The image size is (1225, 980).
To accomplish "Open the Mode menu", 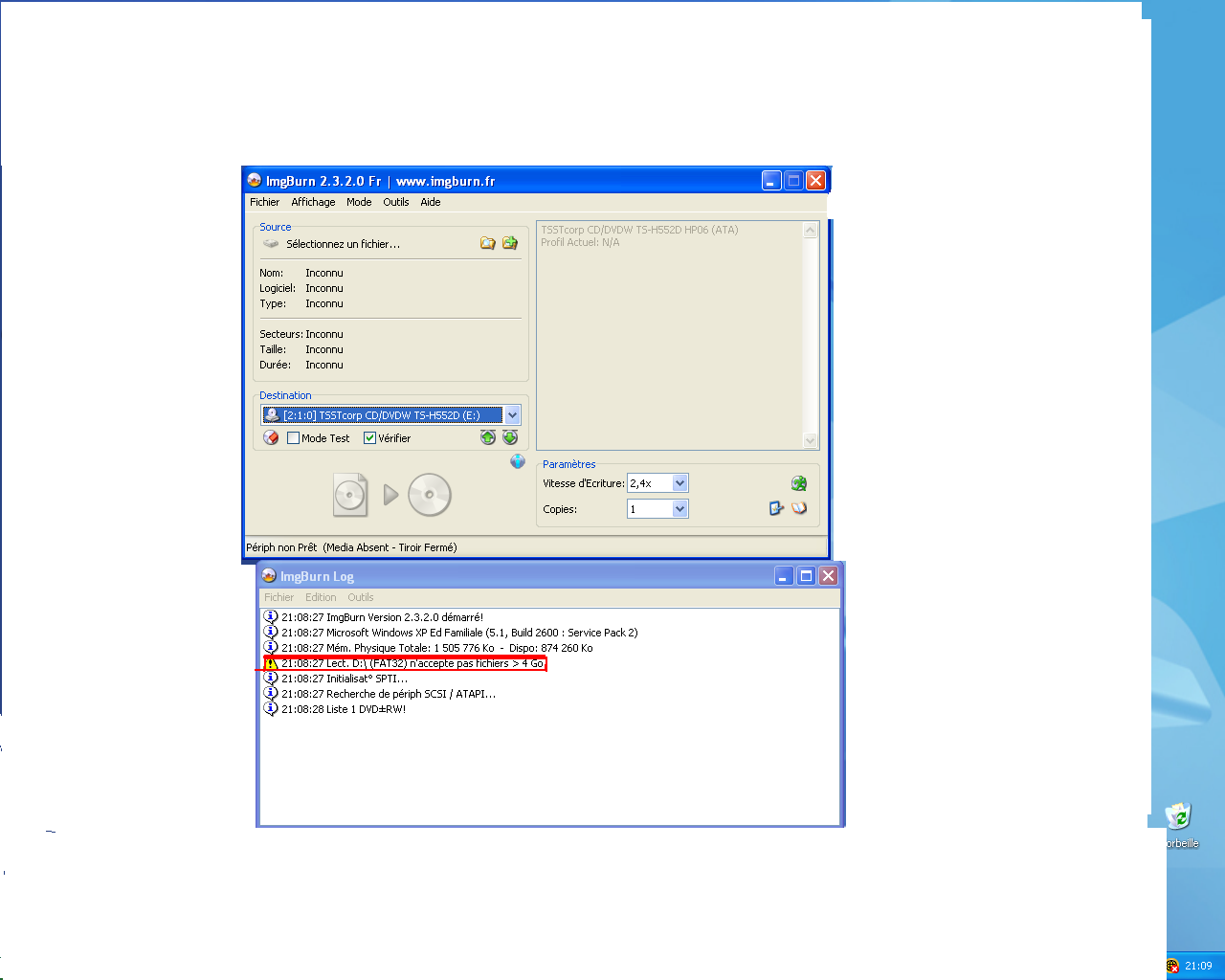I will pos(359,202).
